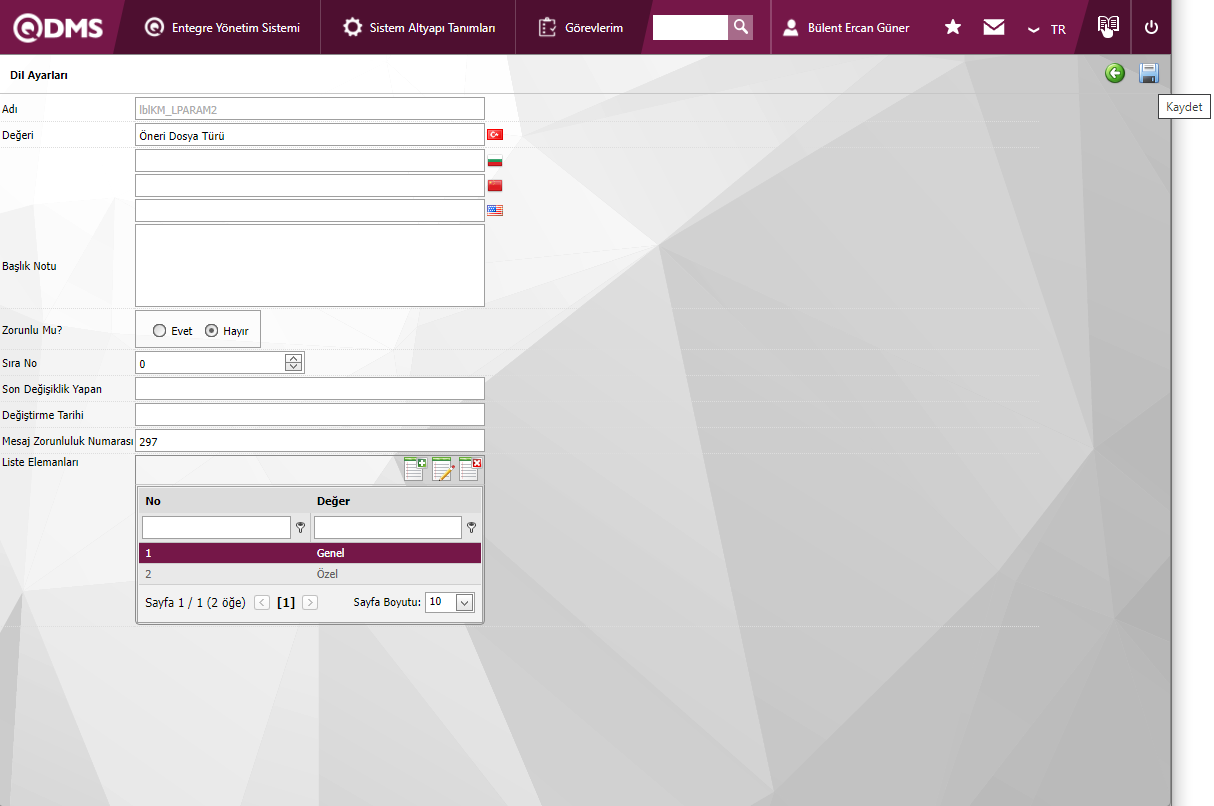Select the Genel list row
1214x806 pixels.
click(x=310, y=553)
